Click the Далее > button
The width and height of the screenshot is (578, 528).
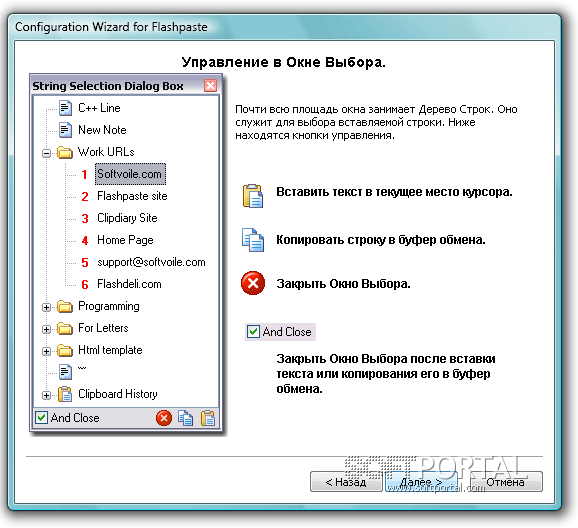coord(421,482)
